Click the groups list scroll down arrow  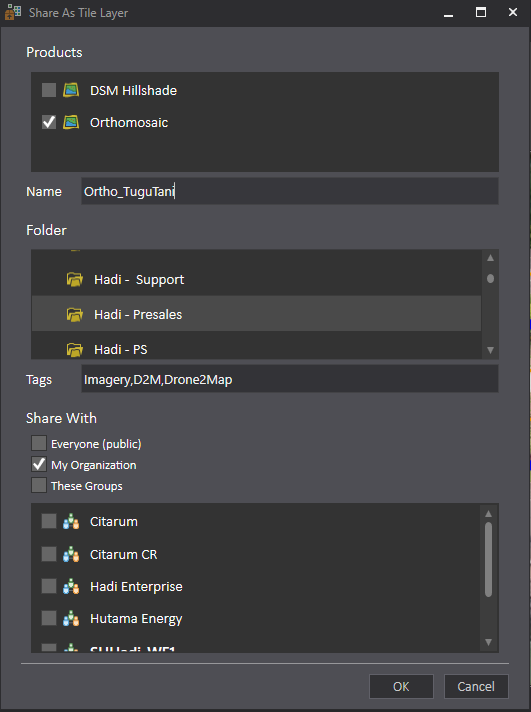488,642
